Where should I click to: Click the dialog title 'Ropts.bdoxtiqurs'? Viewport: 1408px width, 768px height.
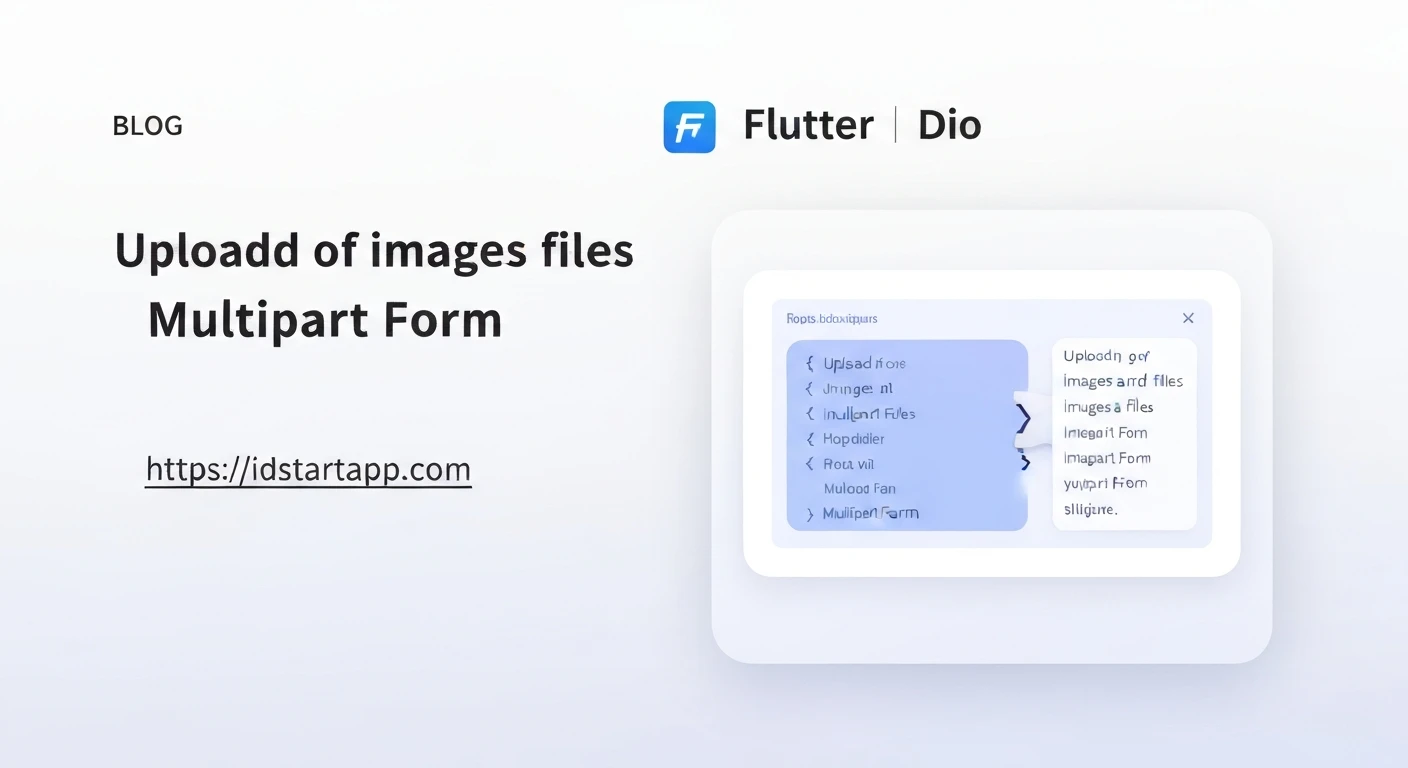[832, 318]
